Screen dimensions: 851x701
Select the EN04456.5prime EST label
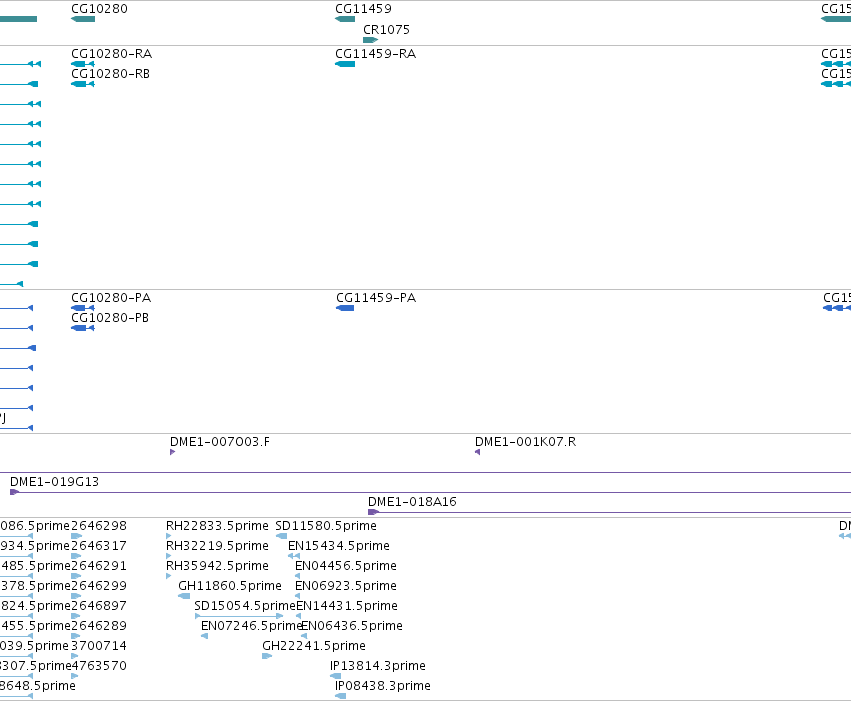click(346, 566)
